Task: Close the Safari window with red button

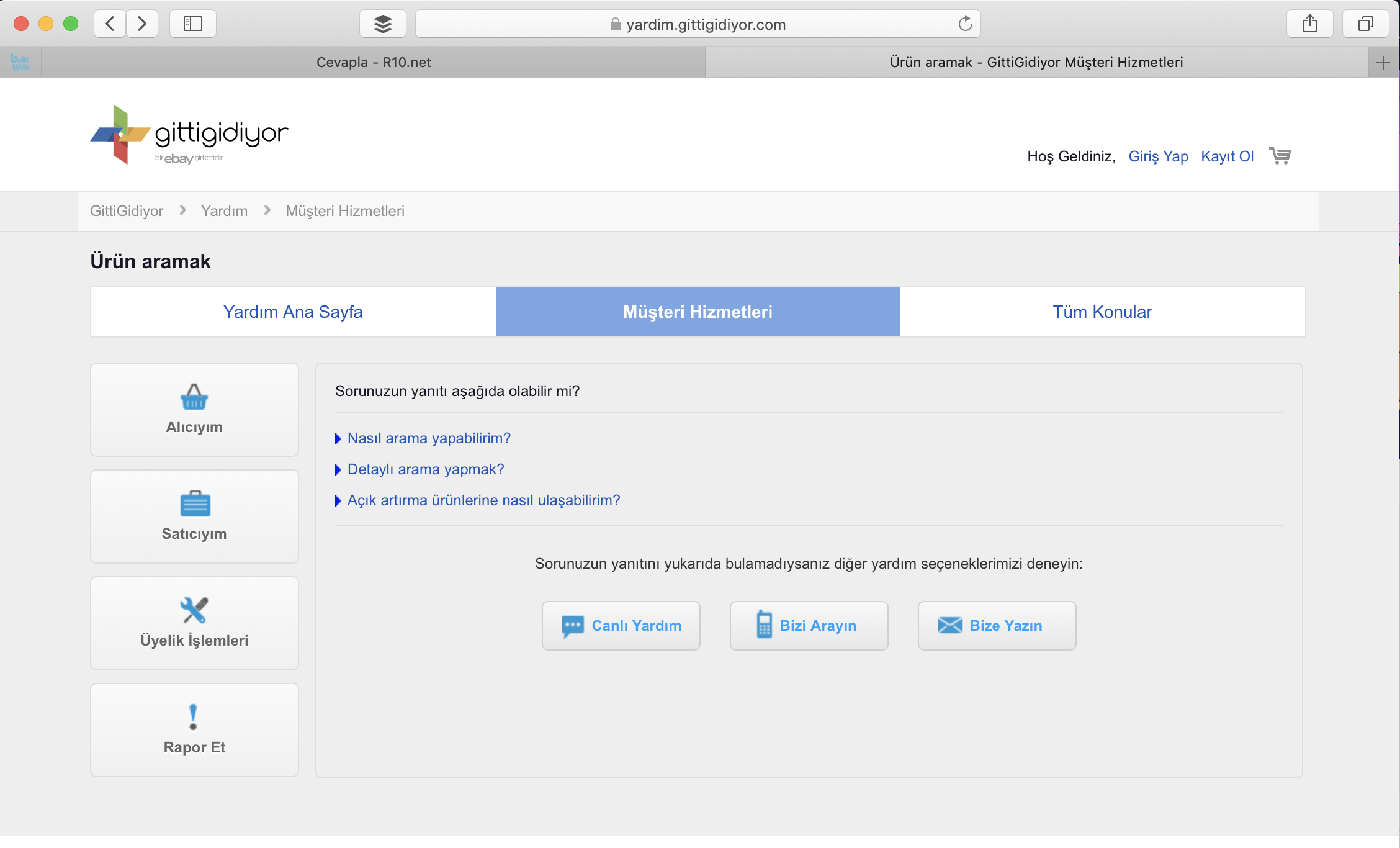Action: pyautogui.click(x=21, y=24)
